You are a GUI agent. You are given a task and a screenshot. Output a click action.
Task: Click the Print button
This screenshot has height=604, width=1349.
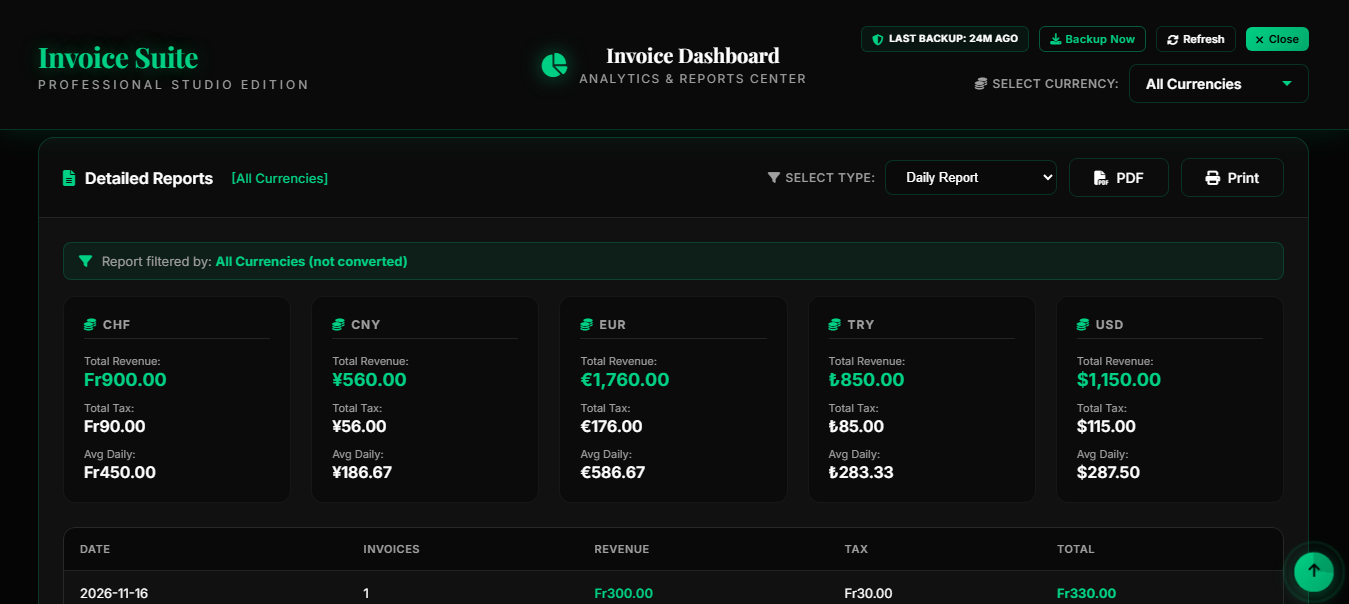1232,178
